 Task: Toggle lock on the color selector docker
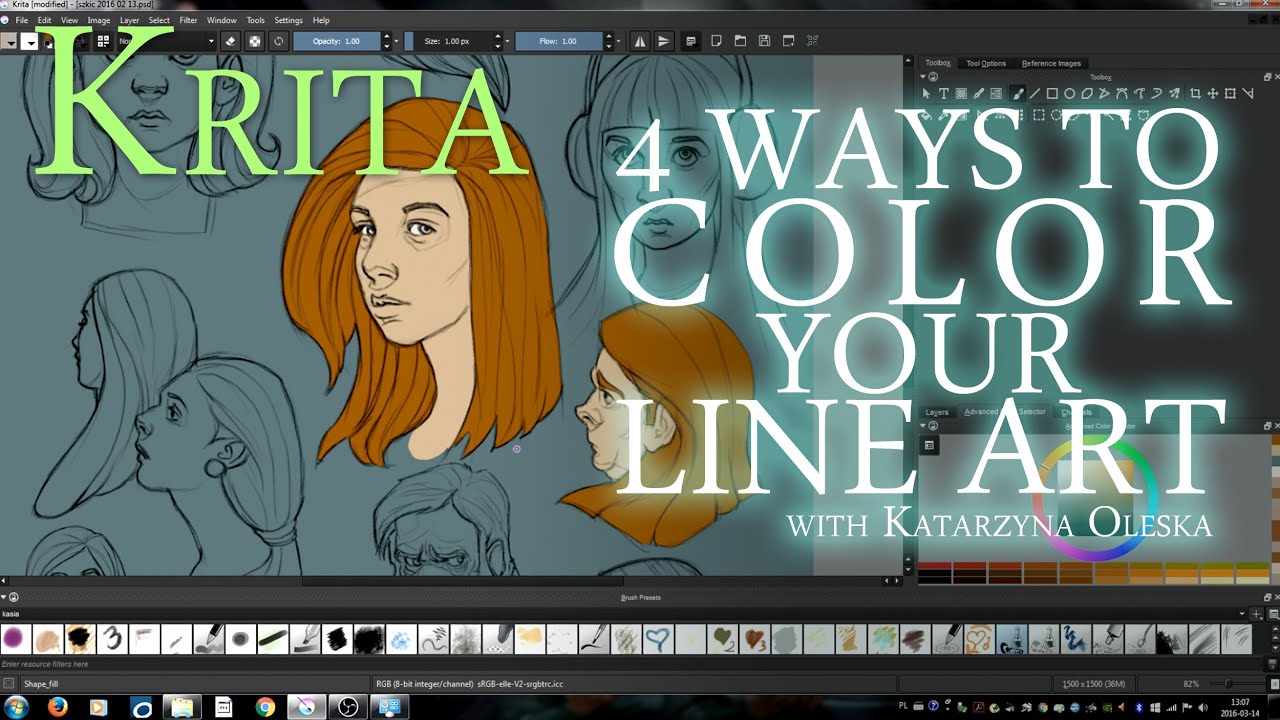click(x=933, y=426)
